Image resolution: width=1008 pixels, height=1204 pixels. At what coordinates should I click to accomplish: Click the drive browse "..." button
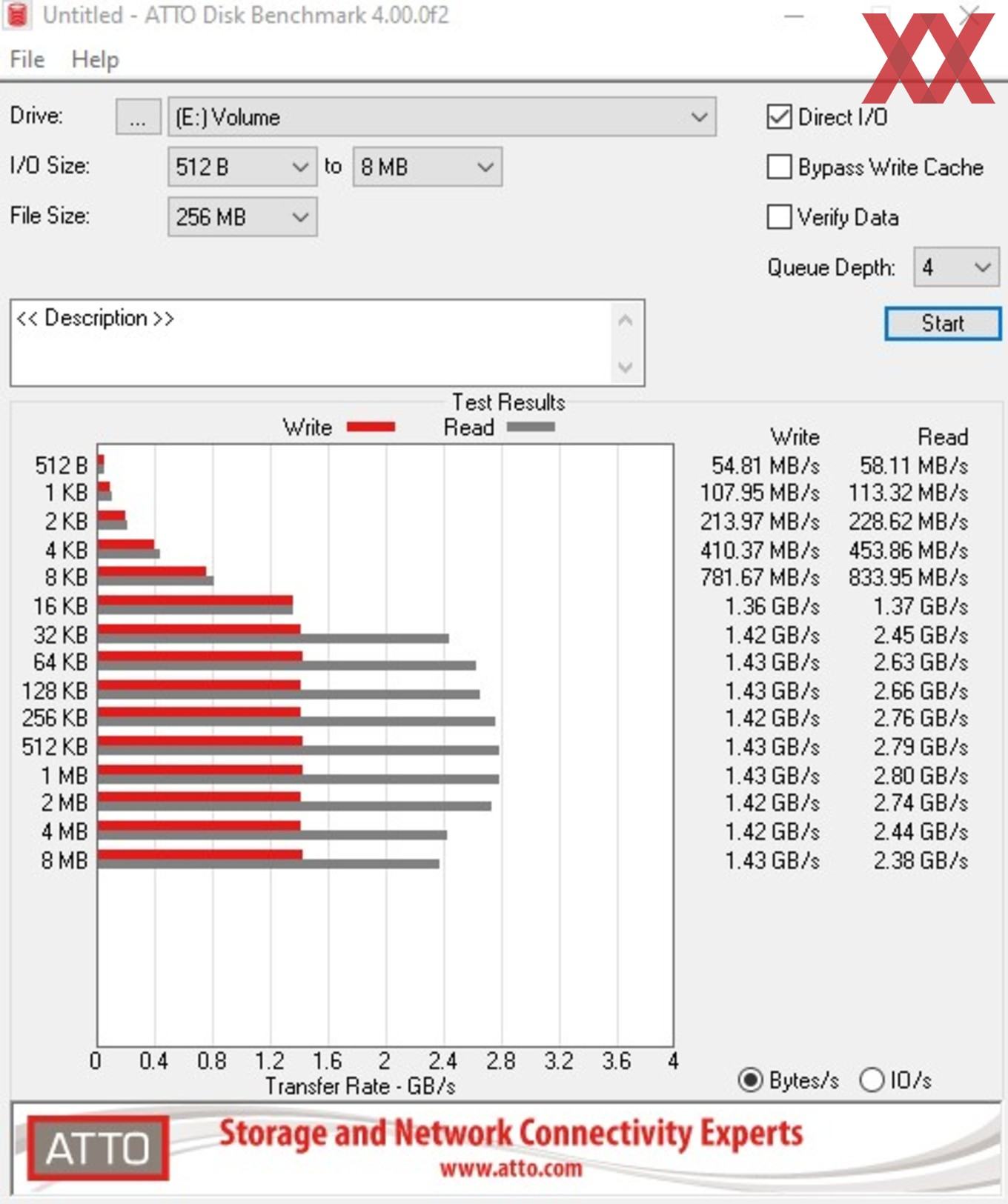pyautogui.click(x=138, y=117)
